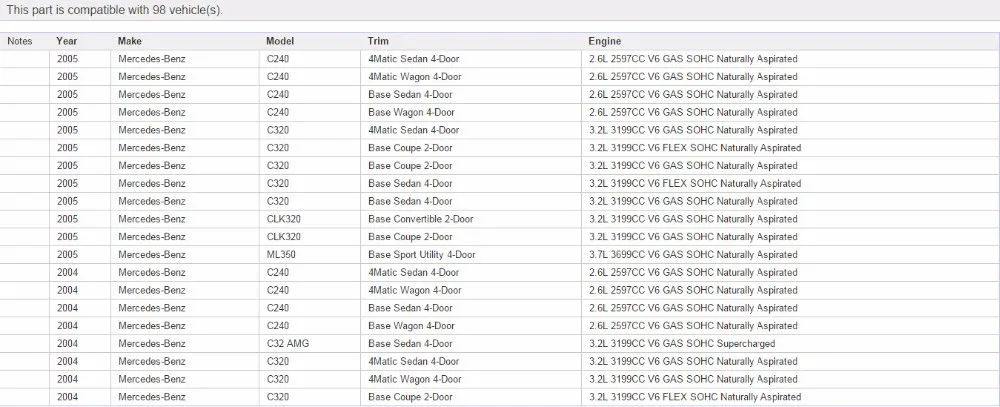Click the CLK320 model in the convertible row
The height and width of the screenshot is (407, 1000).
click(x=284, y=219)
